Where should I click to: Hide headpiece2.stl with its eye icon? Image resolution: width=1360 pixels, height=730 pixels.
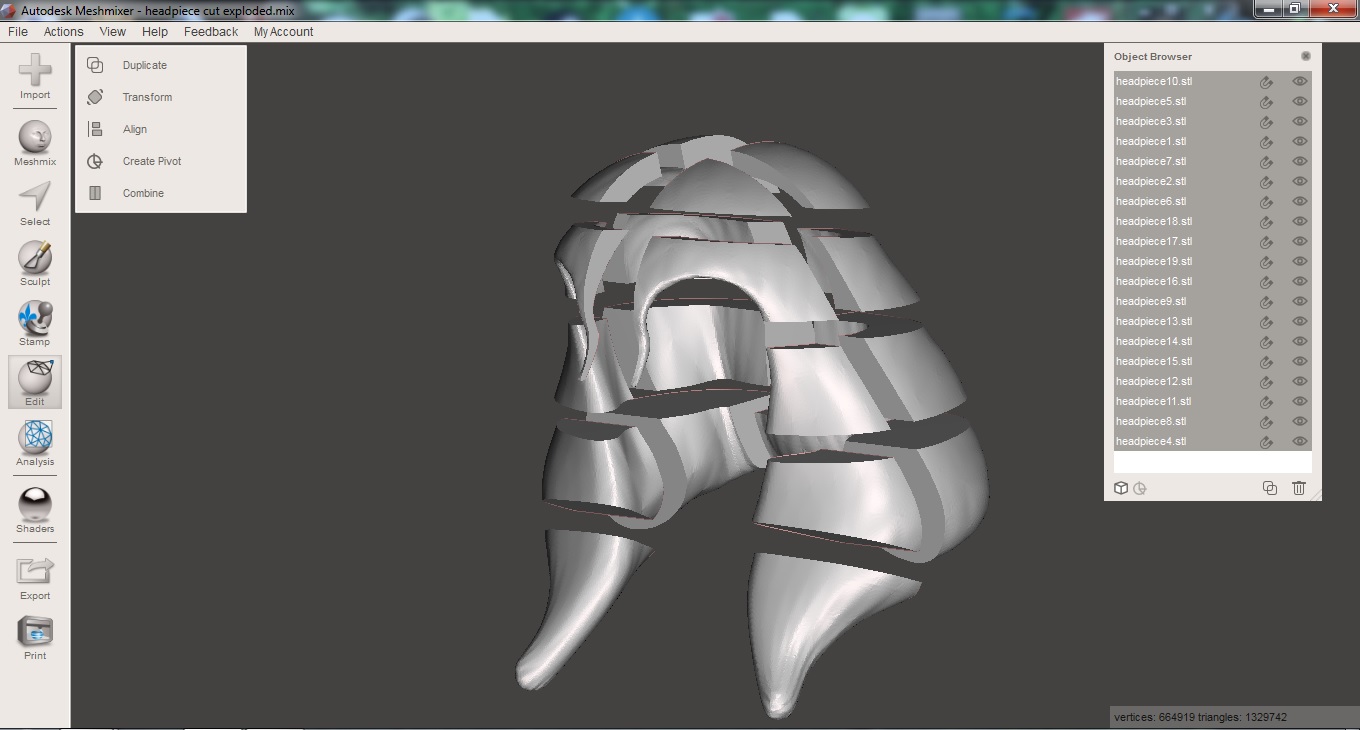click(1300, 181)
